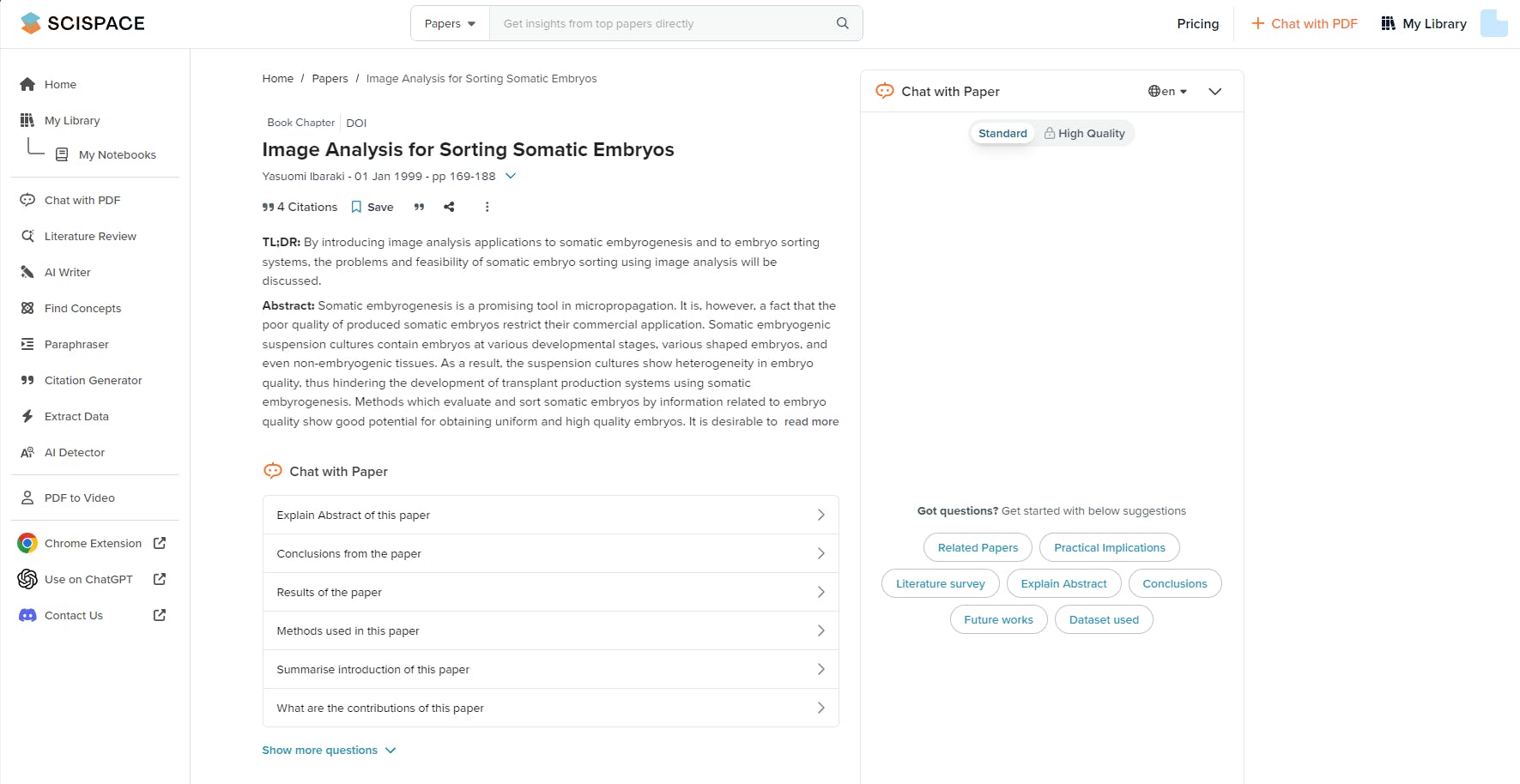Click the share icon under paper title

pyautogui.click(x=449, y=207)
